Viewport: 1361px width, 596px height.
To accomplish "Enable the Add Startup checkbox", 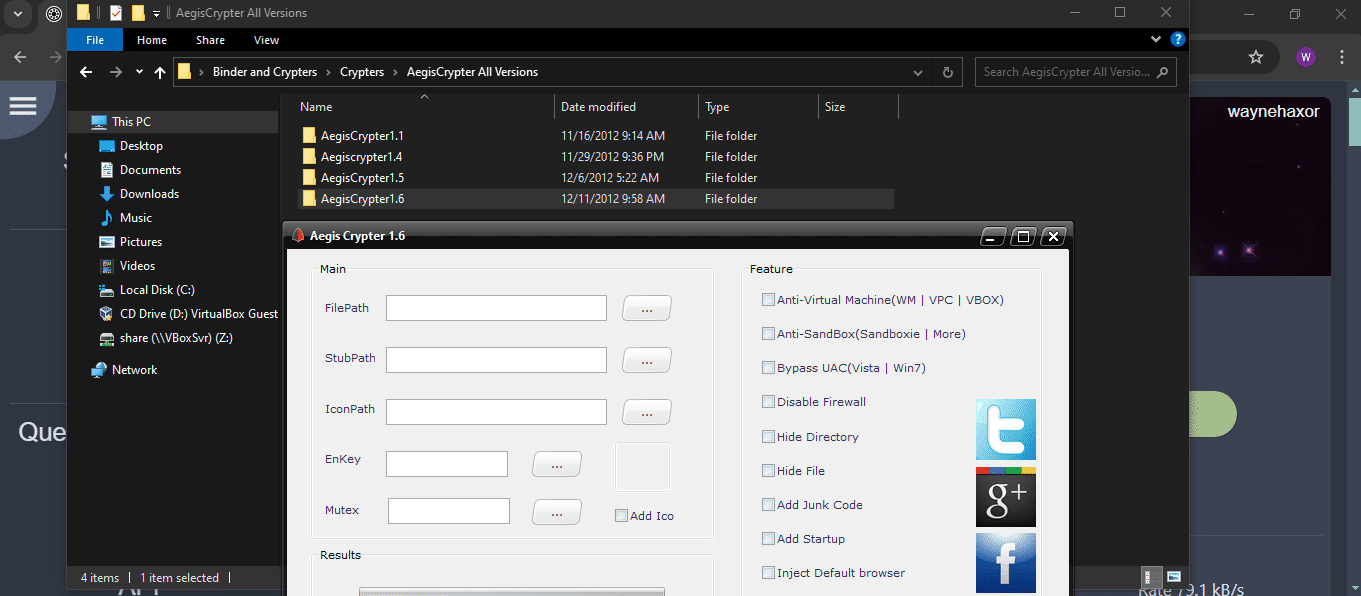I will tap(768, 538).
